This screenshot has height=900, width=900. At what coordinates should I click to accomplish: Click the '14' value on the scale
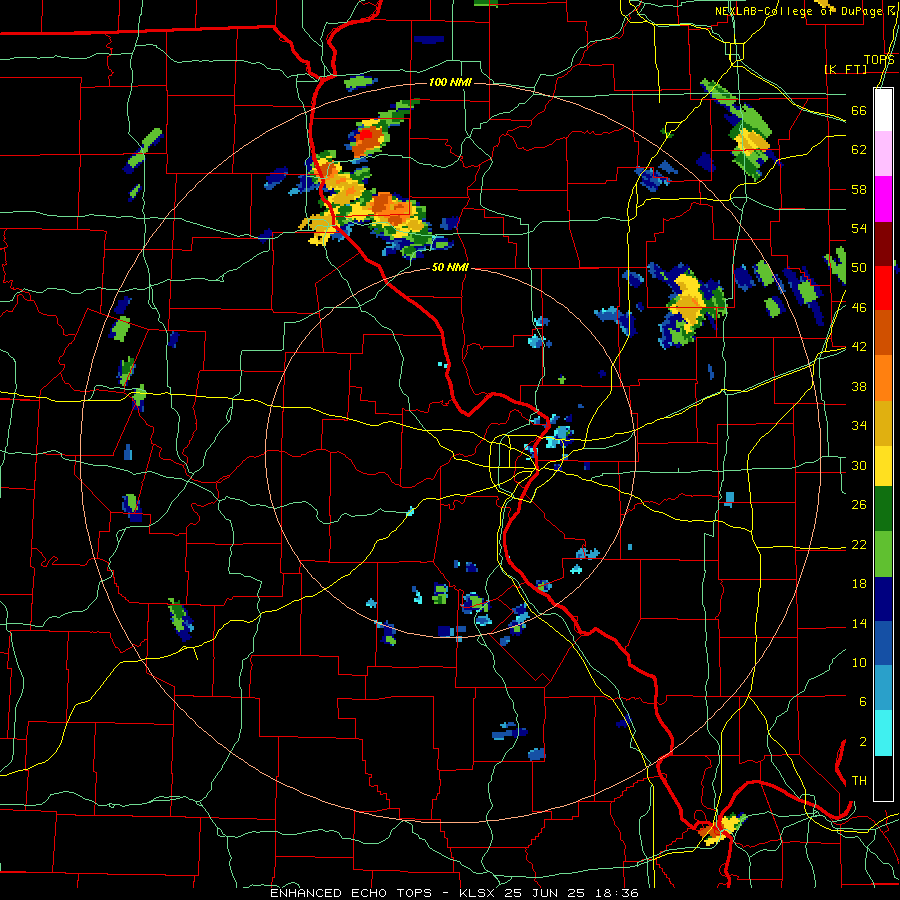(x=859, y=623)
